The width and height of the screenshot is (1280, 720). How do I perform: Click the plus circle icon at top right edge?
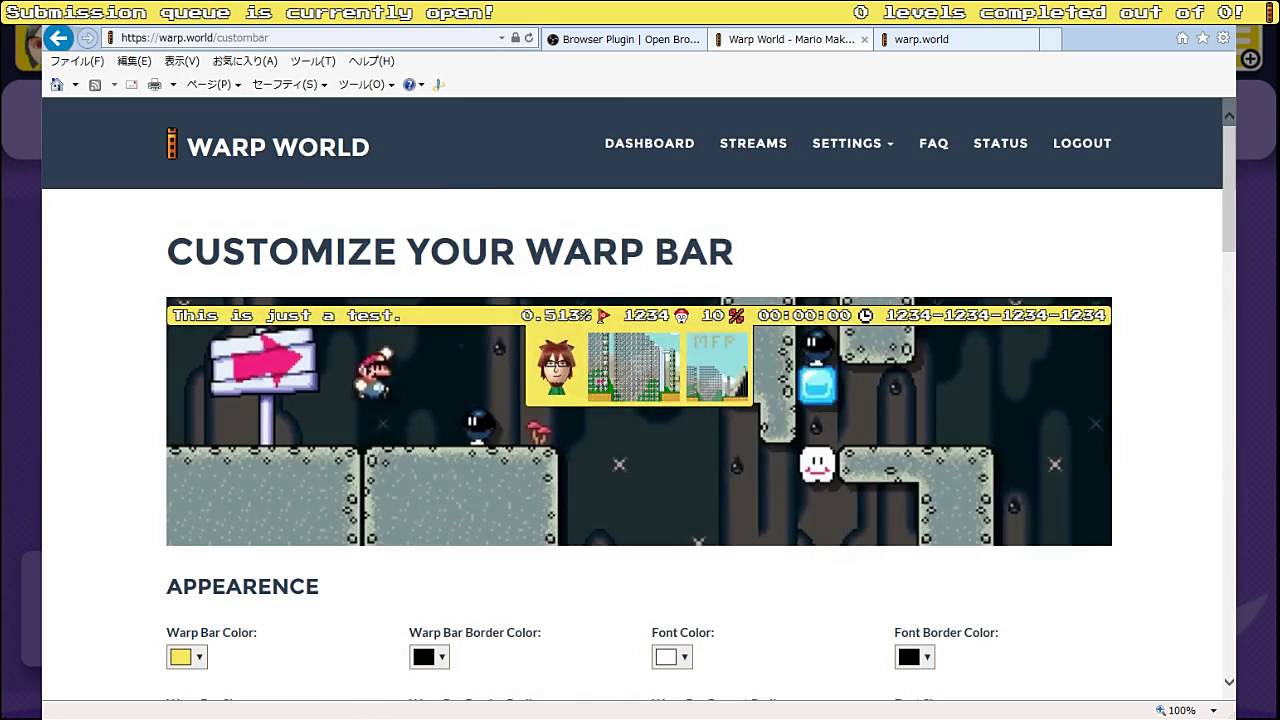coord(1250,59)
